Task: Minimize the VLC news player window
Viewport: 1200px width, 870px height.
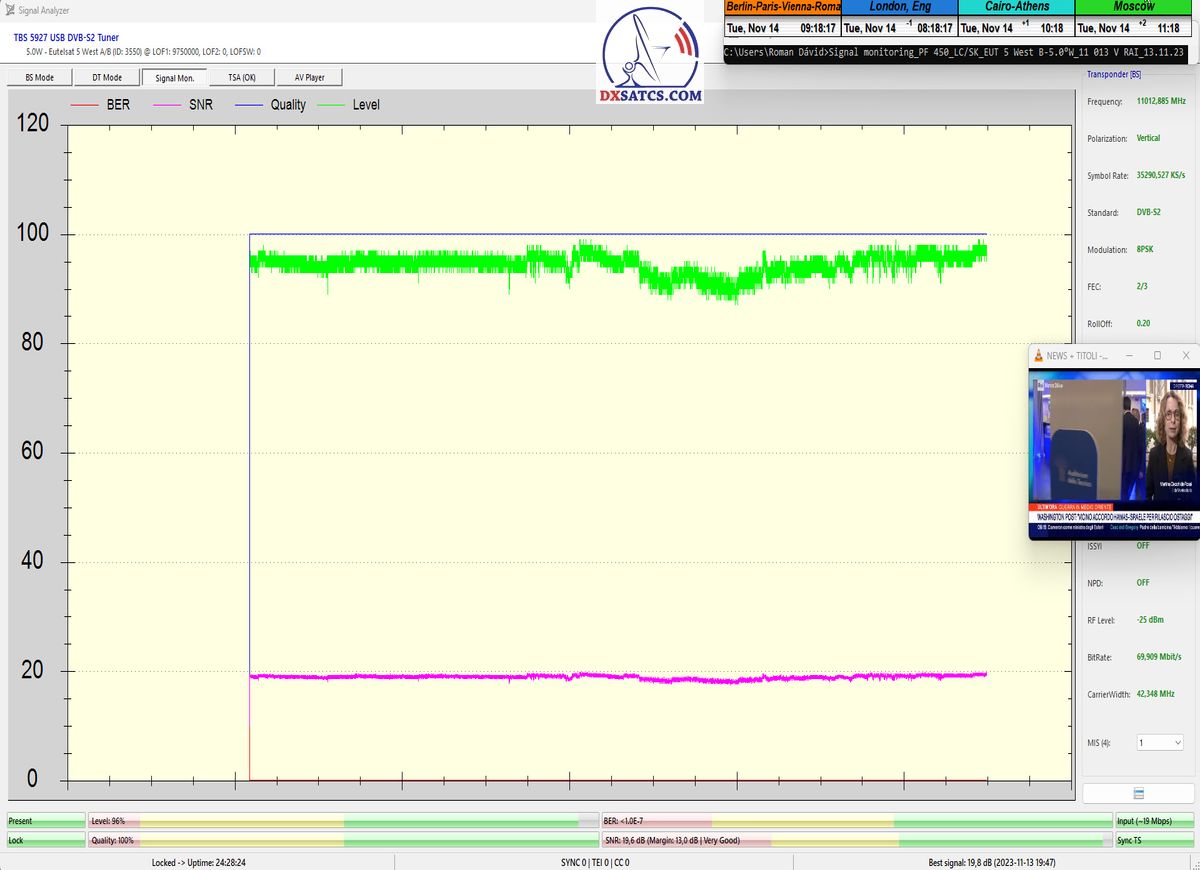Action: pos(1128,356)
